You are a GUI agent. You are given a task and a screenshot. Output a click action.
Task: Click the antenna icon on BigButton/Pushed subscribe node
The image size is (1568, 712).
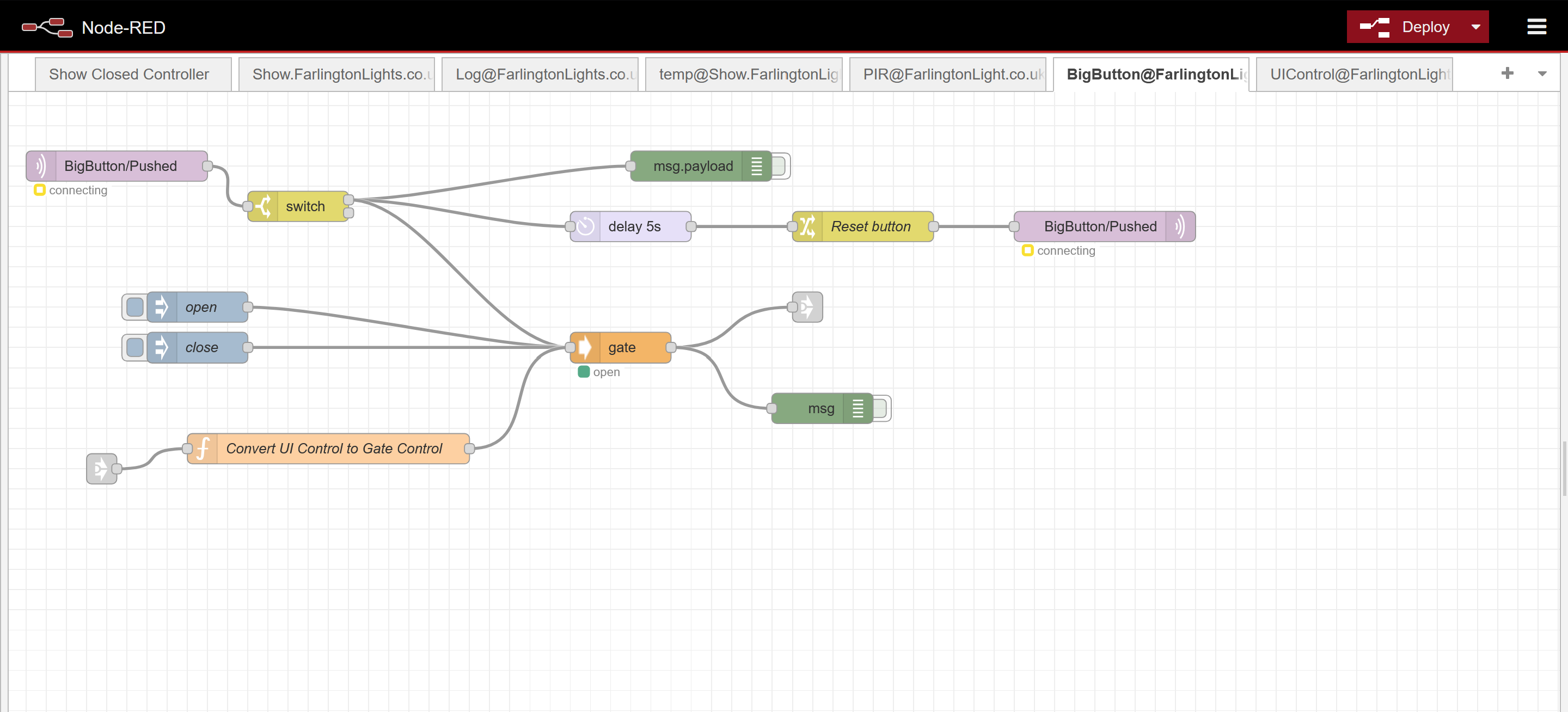[x=41, y=165]
